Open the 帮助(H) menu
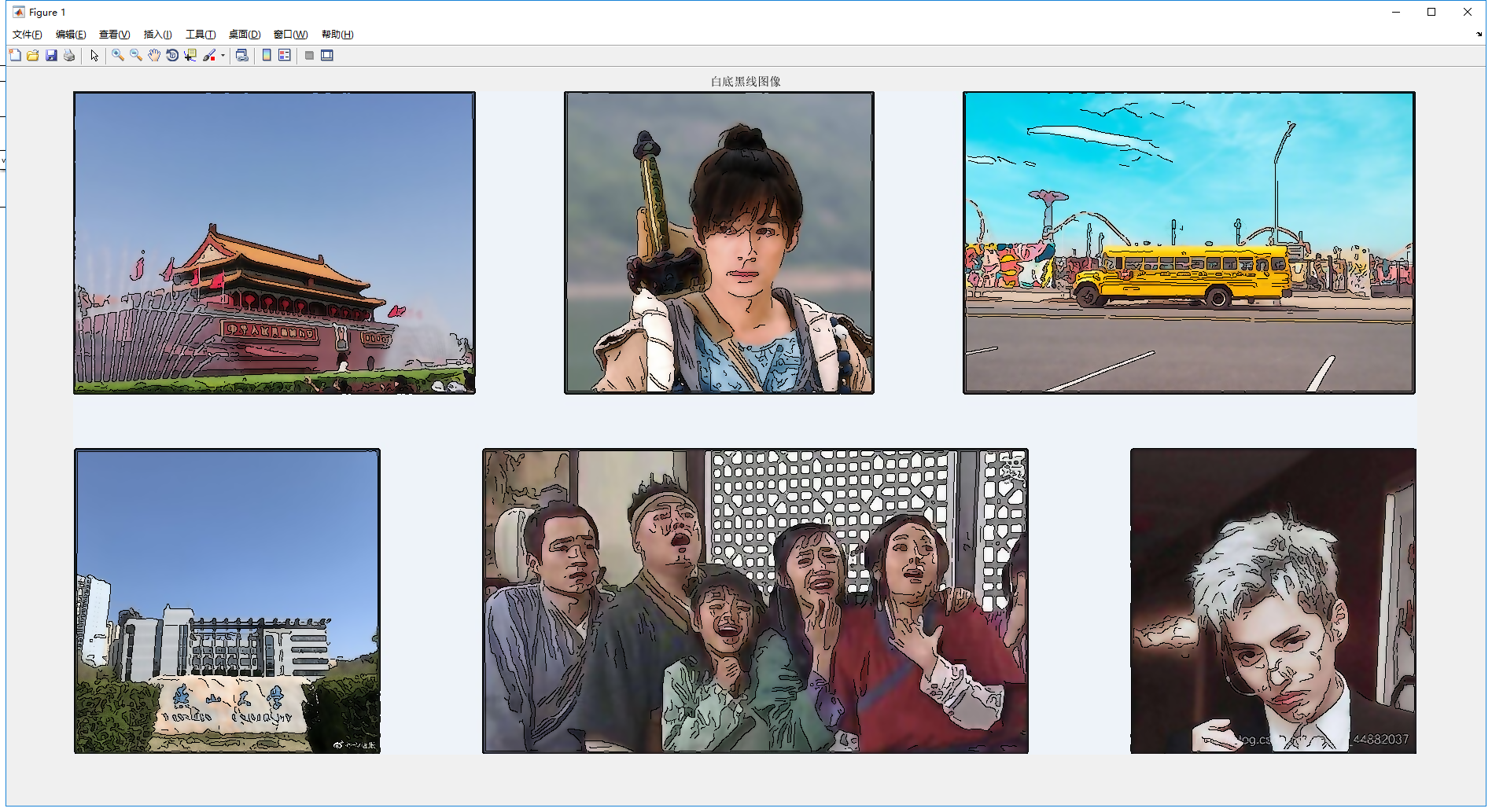 (337, 35)
